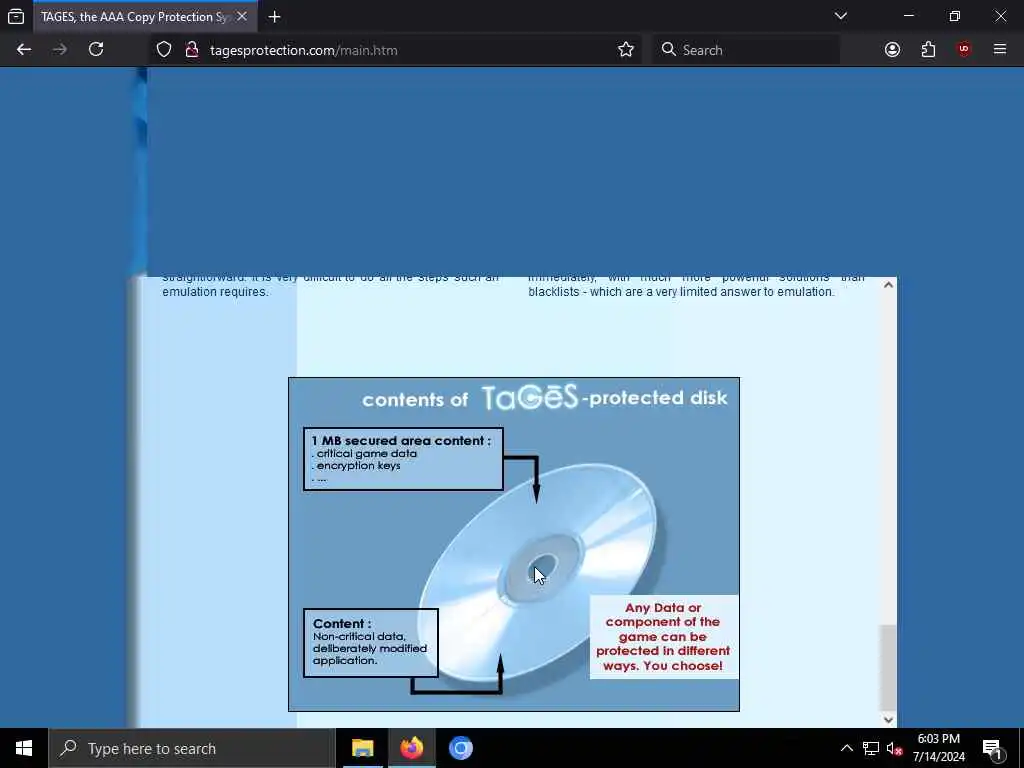Open the extensions puzzle icon
Image resolution: width=1024 pixels, height=768 pixels.
click(x=928, y=50)
